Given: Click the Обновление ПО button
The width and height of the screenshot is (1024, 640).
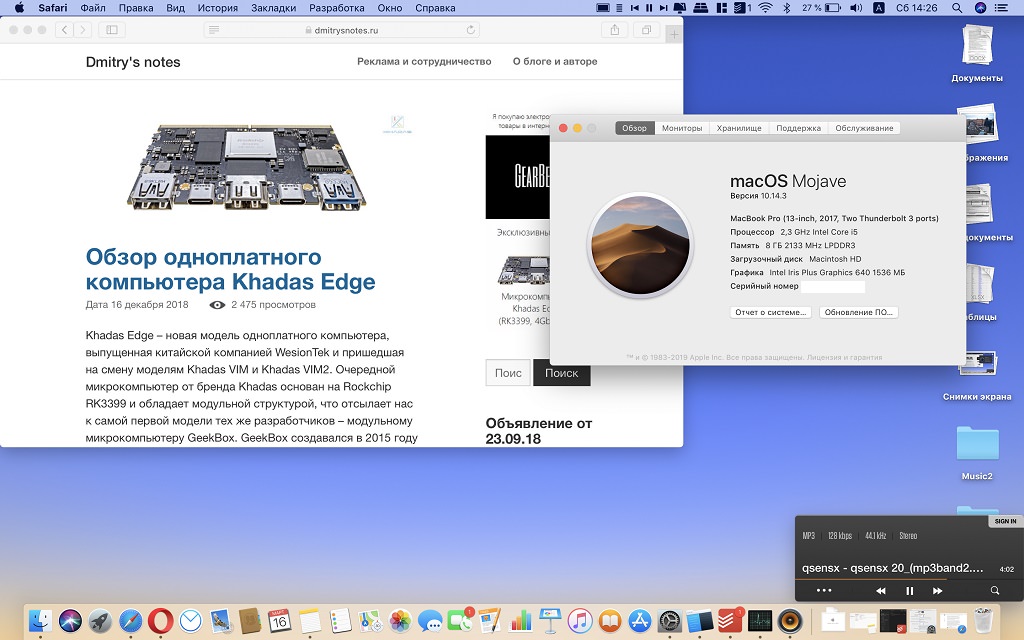Looking at the screenshot, I should click(x=858, y=312).
